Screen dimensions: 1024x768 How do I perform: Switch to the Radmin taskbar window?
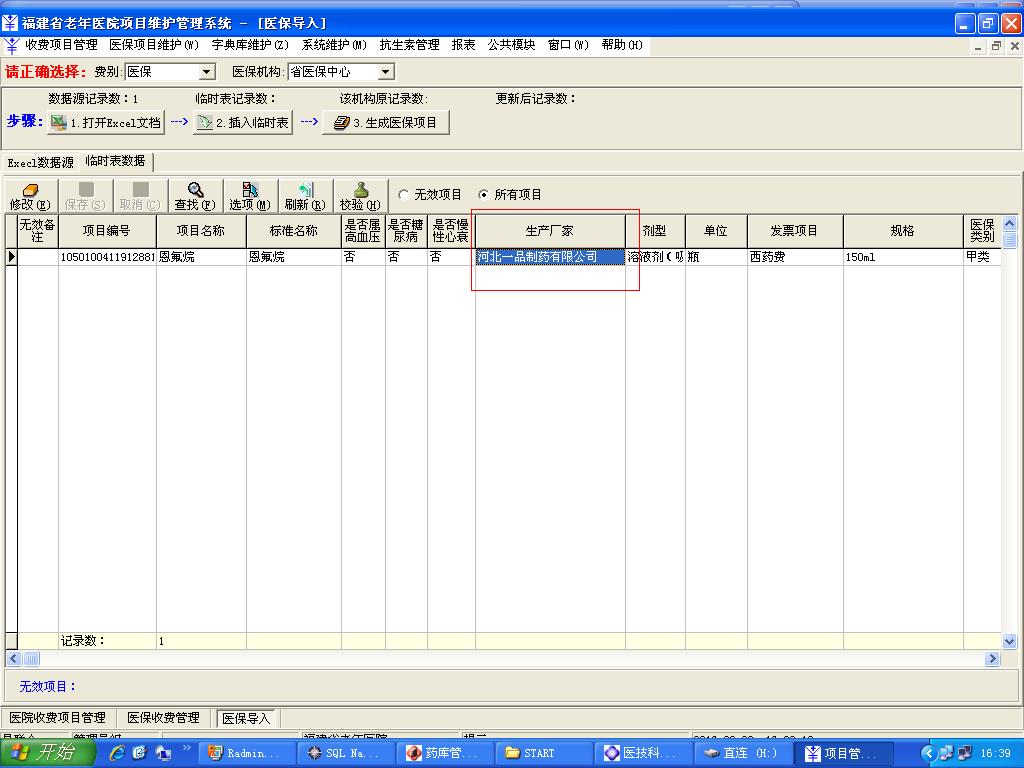click(x=245, y=753)
